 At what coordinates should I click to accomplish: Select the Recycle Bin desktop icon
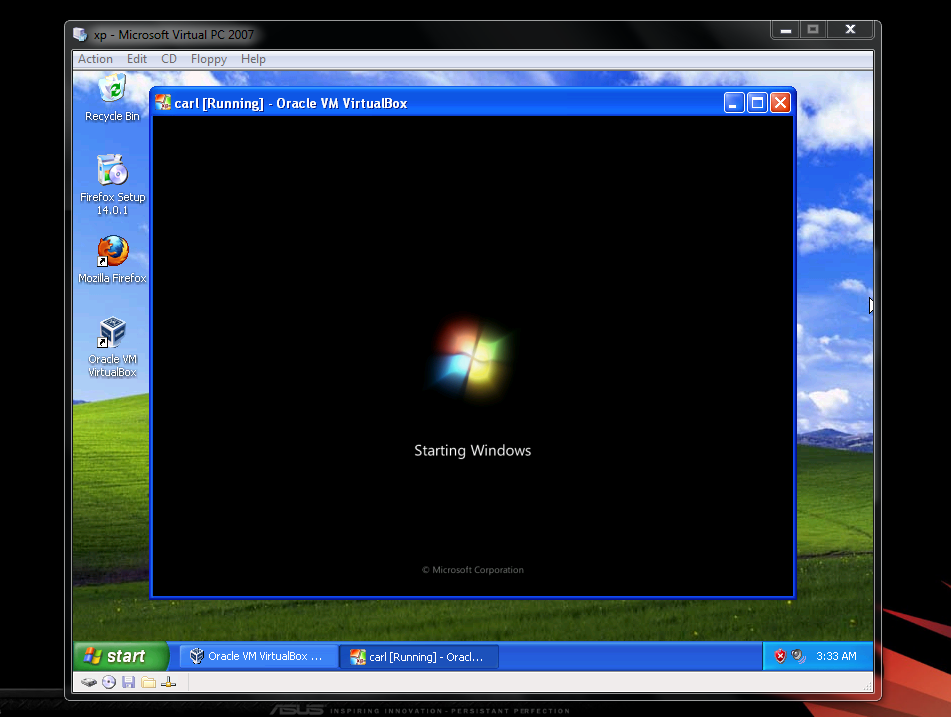point(112,98)
